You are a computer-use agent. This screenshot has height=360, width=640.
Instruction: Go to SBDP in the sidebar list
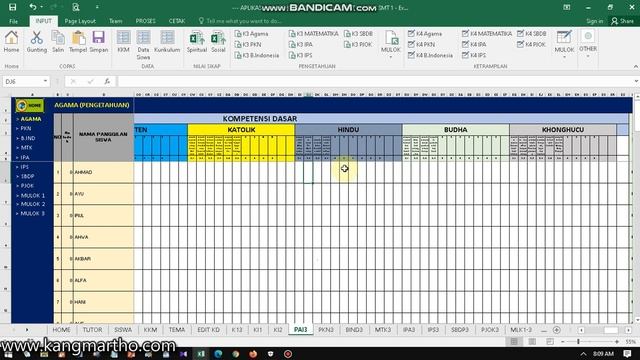click(27, 176)
